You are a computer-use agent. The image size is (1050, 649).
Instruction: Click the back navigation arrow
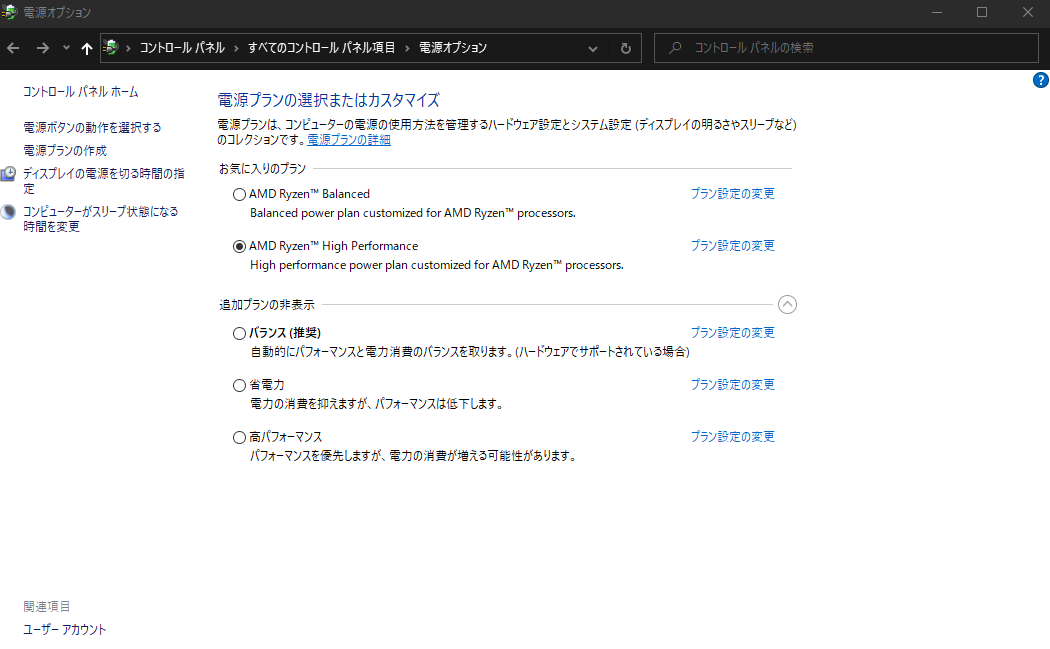click(13, 48)
